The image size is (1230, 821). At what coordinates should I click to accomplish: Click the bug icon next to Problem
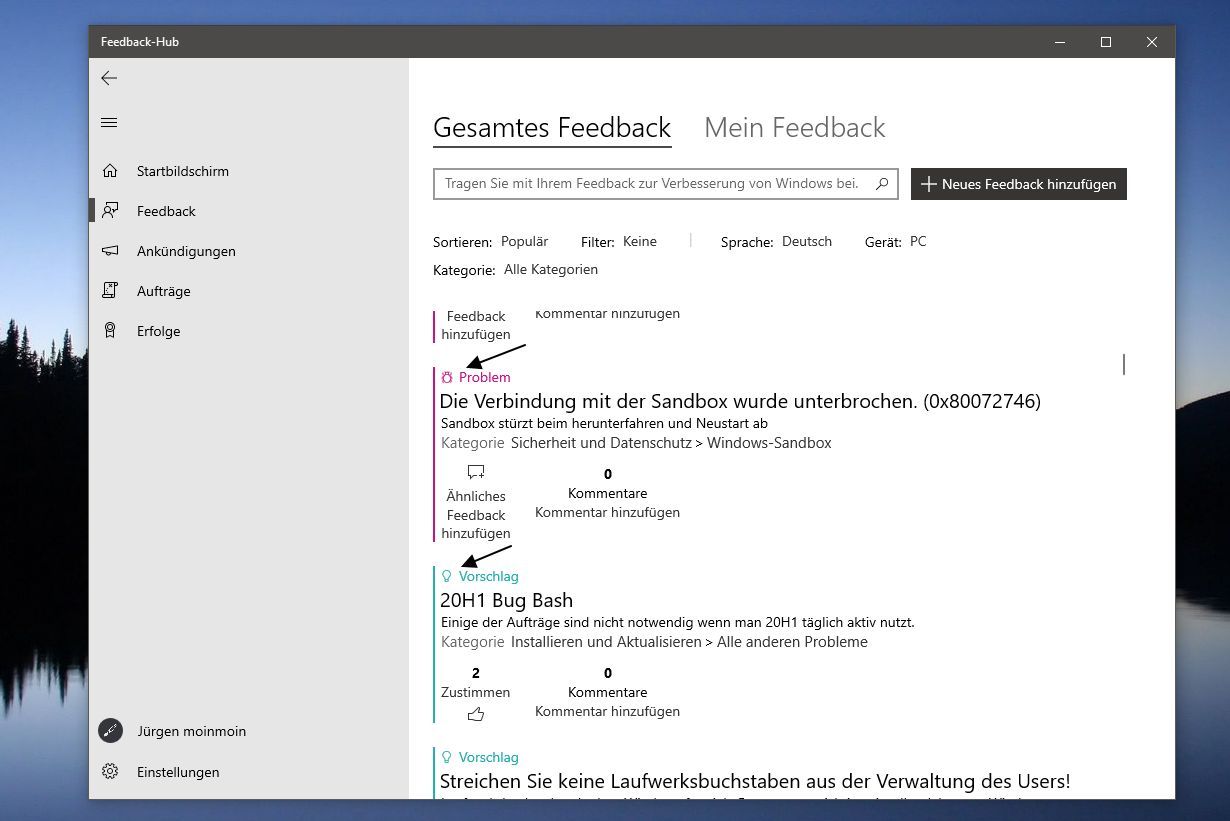pos(447,377)
